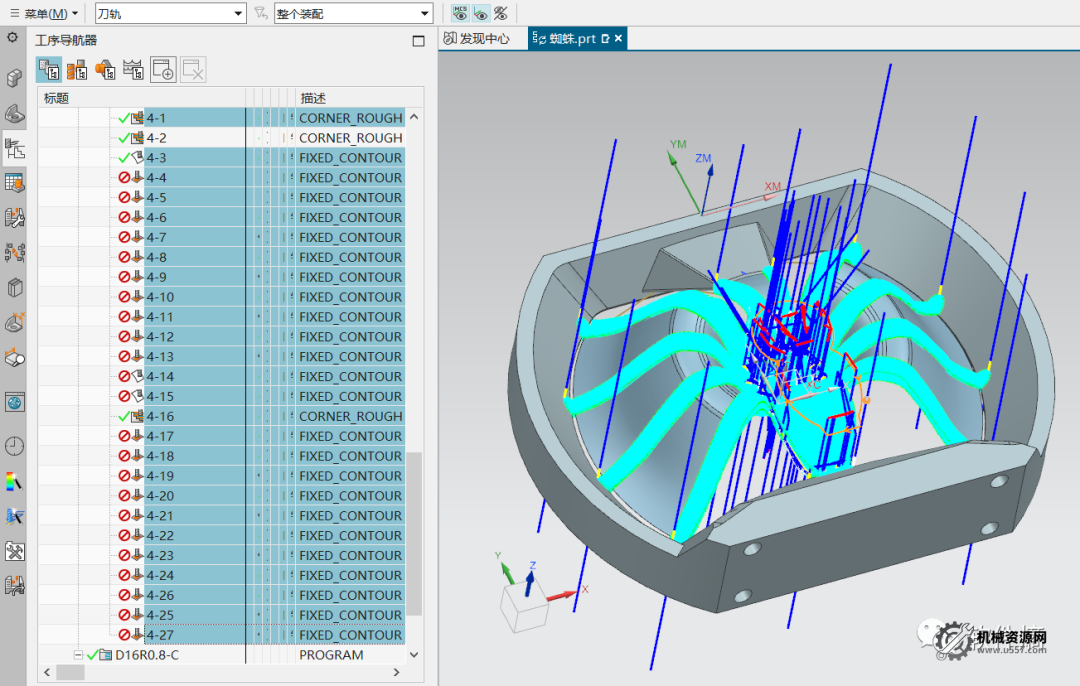Switch to Program Order view icon
The height and width of the screenshot is (686, 1080).
coord(47,69)
